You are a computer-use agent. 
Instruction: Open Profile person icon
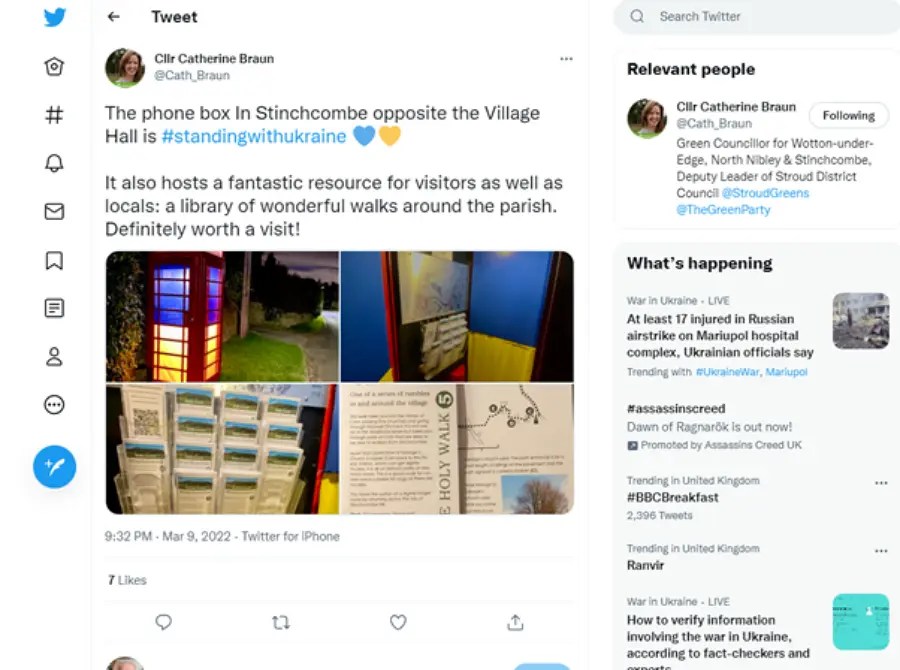click(x=54, y=357)
